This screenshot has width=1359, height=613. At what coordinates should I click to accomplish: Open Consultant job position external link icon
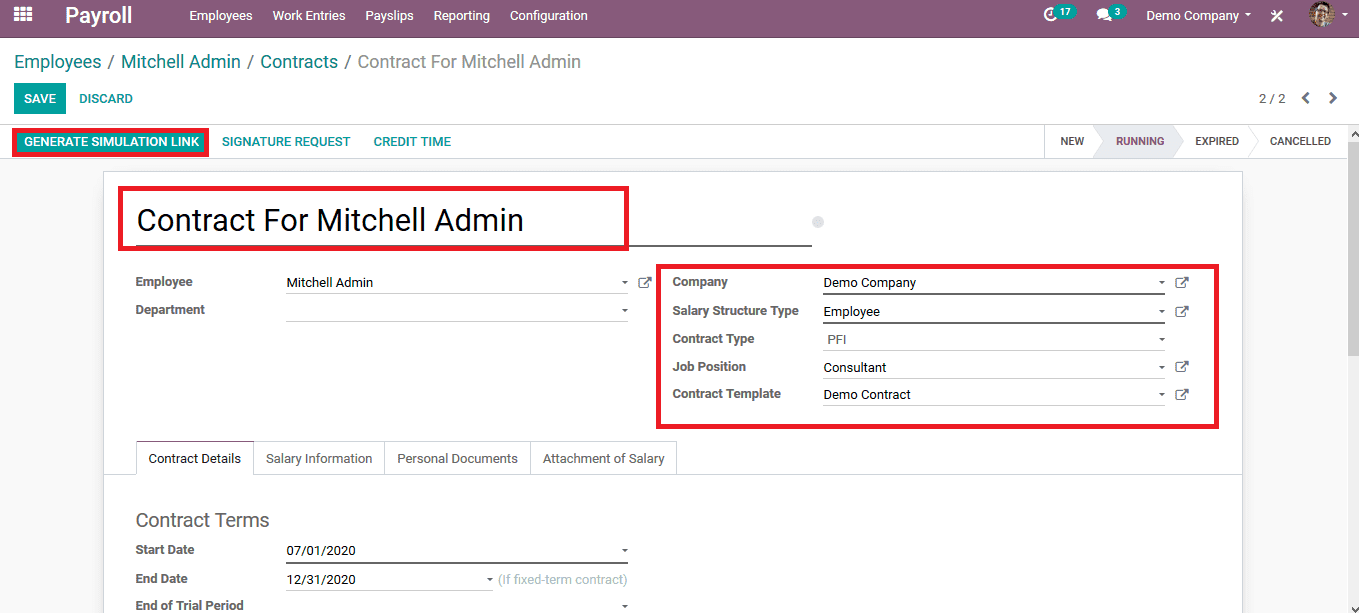(1181, 366)
